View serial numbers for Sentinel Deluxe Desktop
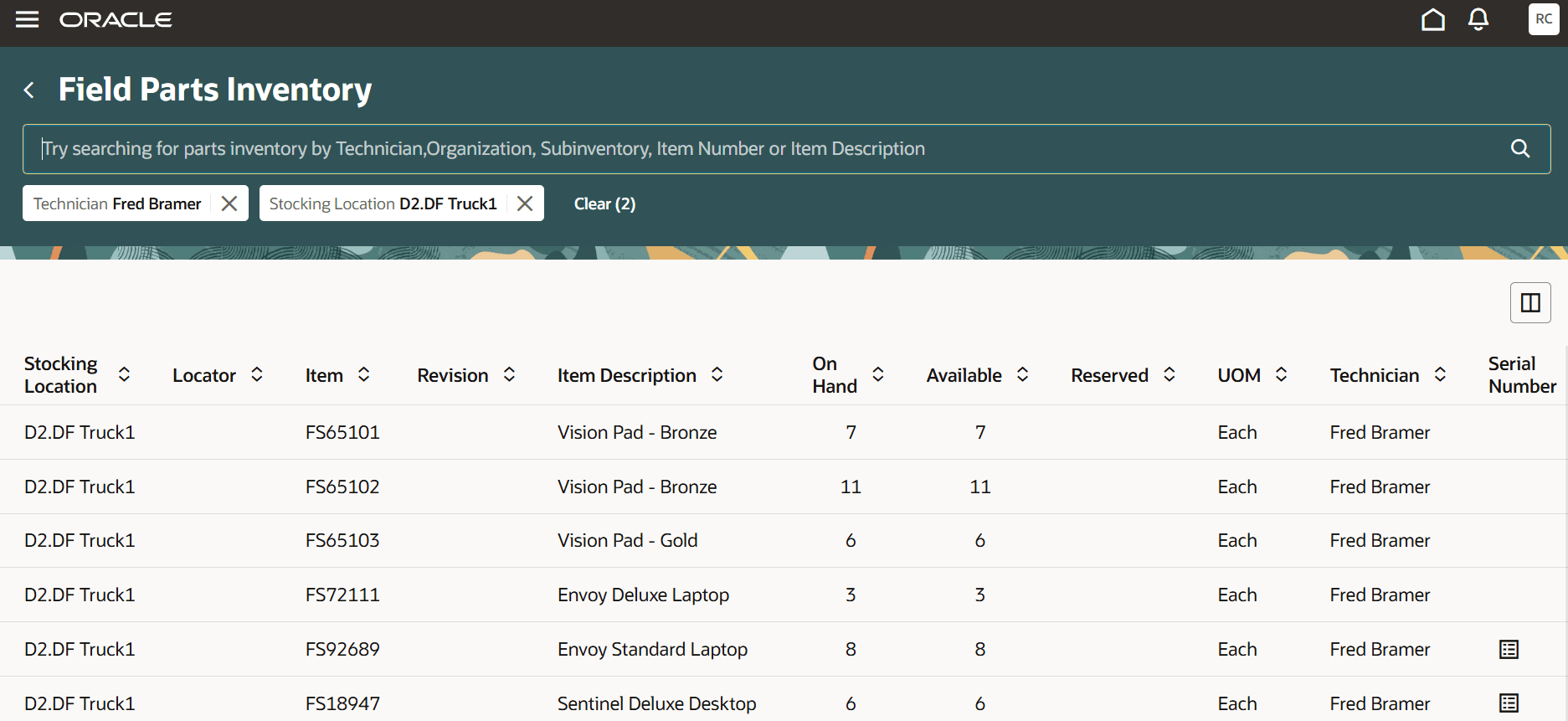The image size is (1568, 721). point(1509,703)
